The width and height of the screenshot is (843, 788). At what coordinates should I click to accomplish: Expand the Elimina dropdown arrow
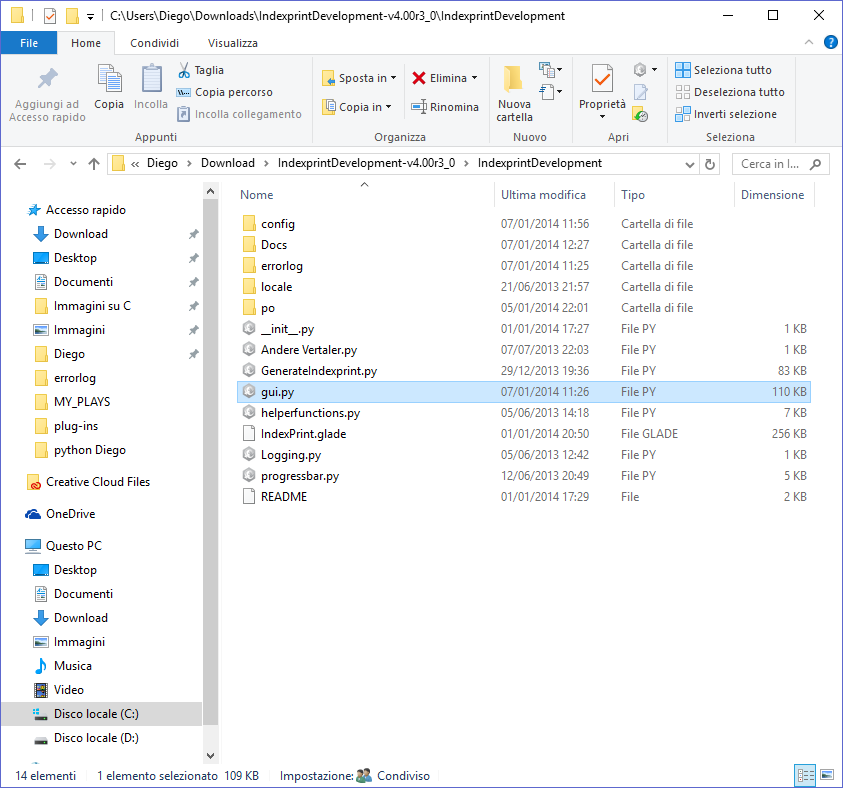475,78
